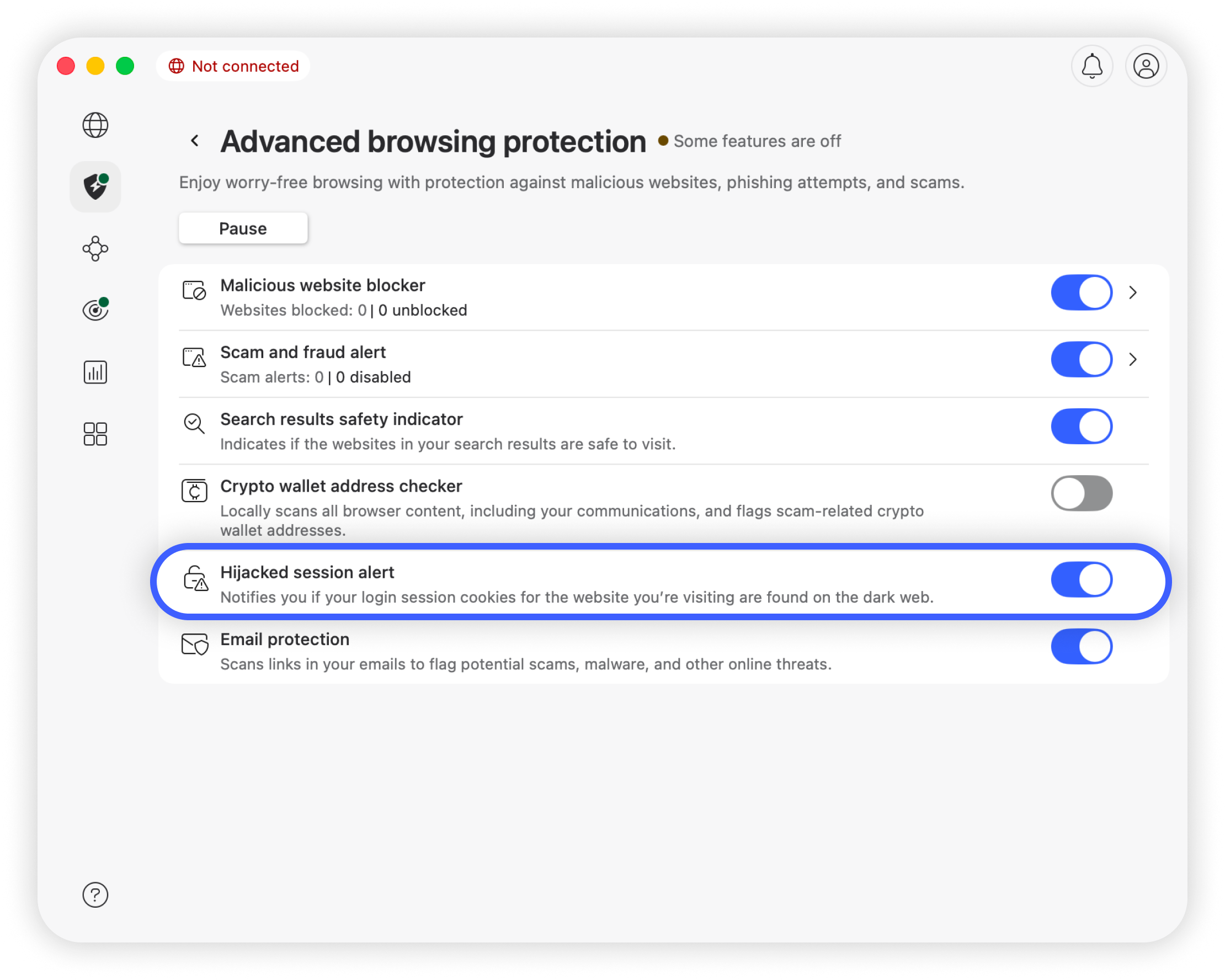Open the Meshnet nodes sidebar icon
This screenshot has height=980, width=1225.
coord(95,249)
